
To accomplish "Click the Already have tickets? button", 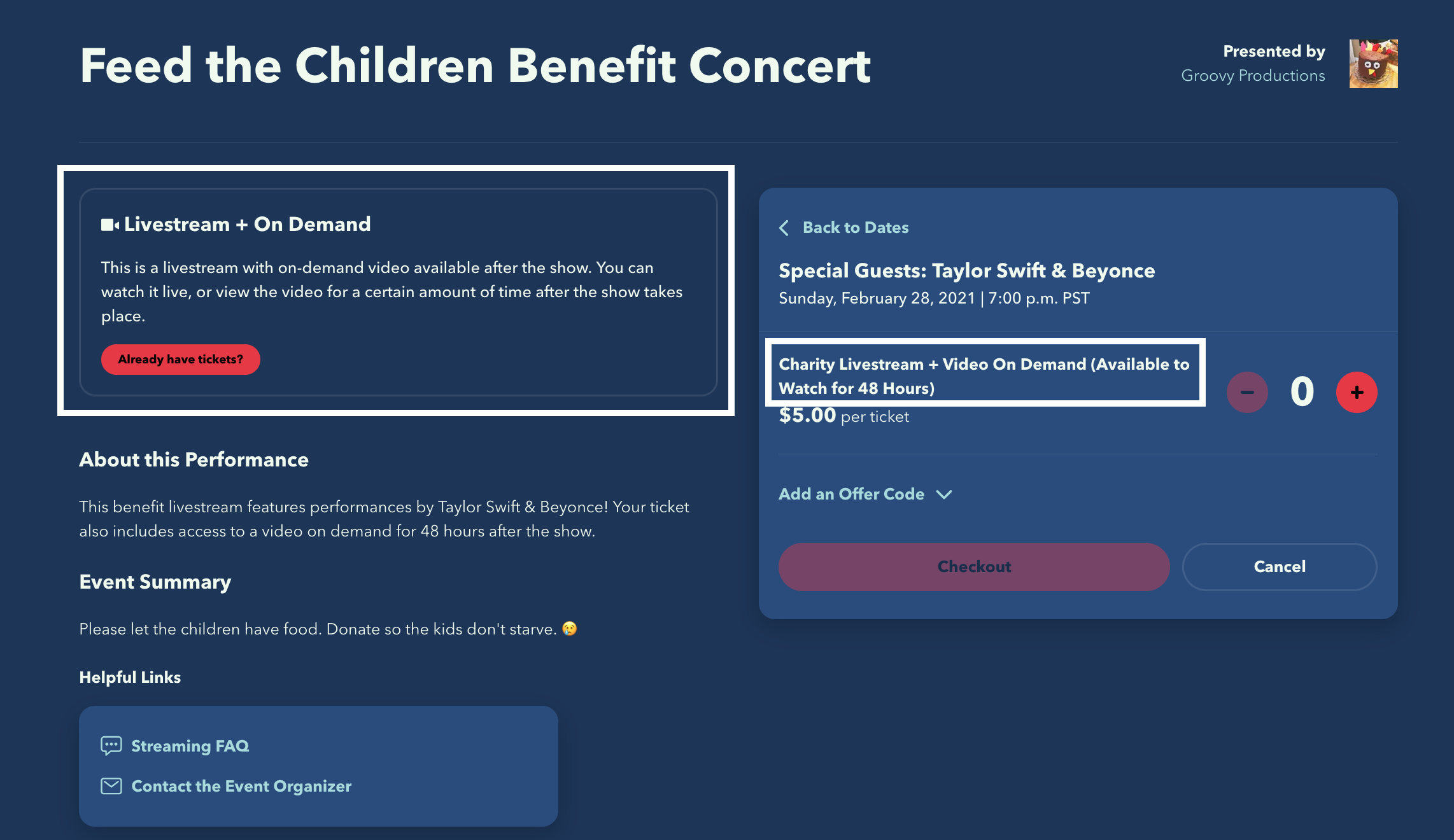I will (180, 360).
